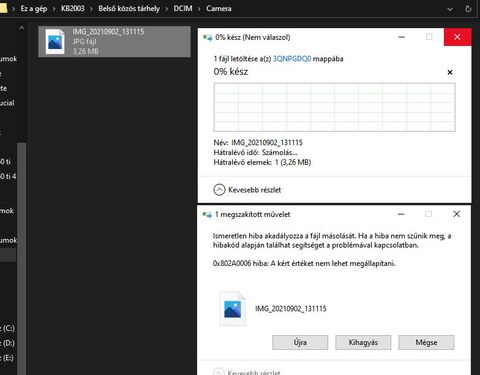
Task: Click the JPG file icon in the Camera folder
Action: point(55,42)
